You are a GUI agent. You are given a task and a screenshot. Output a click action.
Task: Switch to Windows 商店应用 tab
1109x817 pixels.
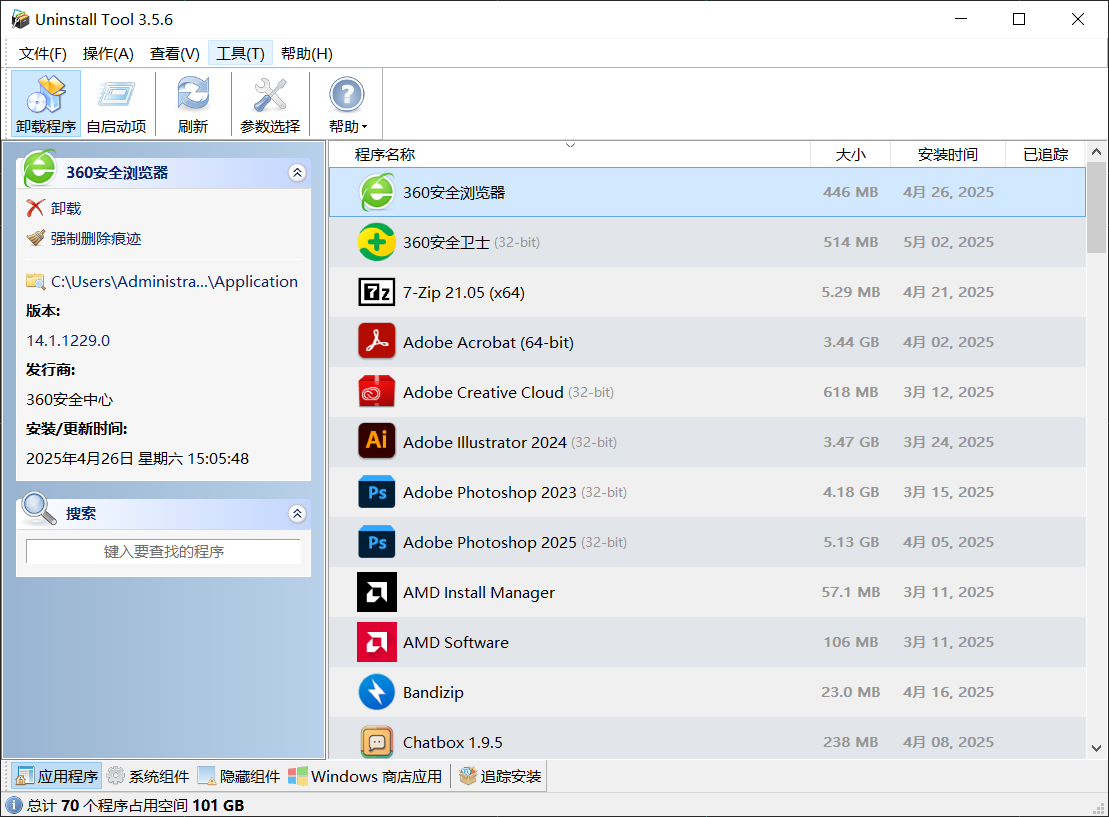point(365,776)
